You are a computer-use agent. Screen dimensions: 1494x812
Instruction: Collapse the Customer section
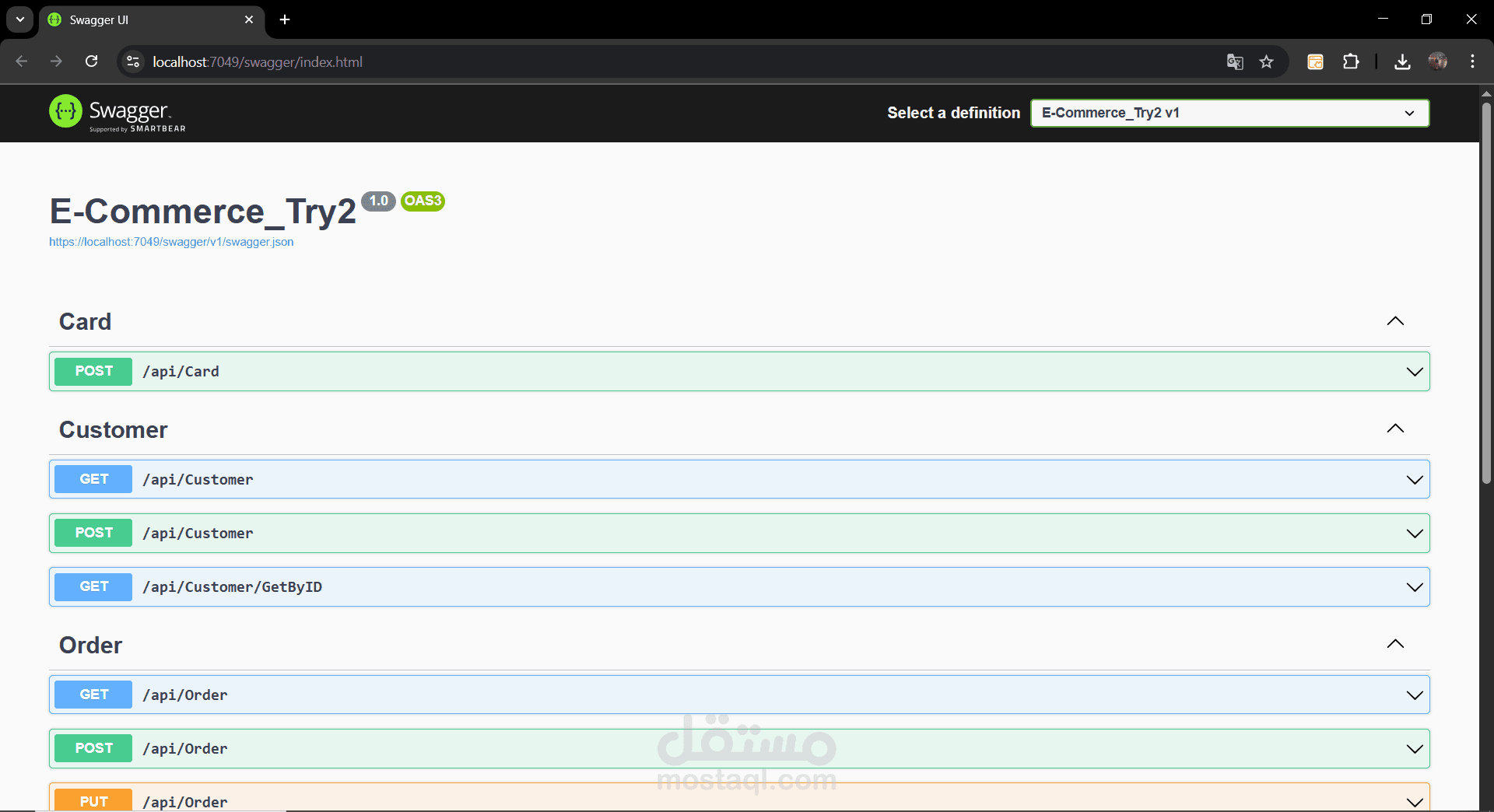pos(1395,429)
